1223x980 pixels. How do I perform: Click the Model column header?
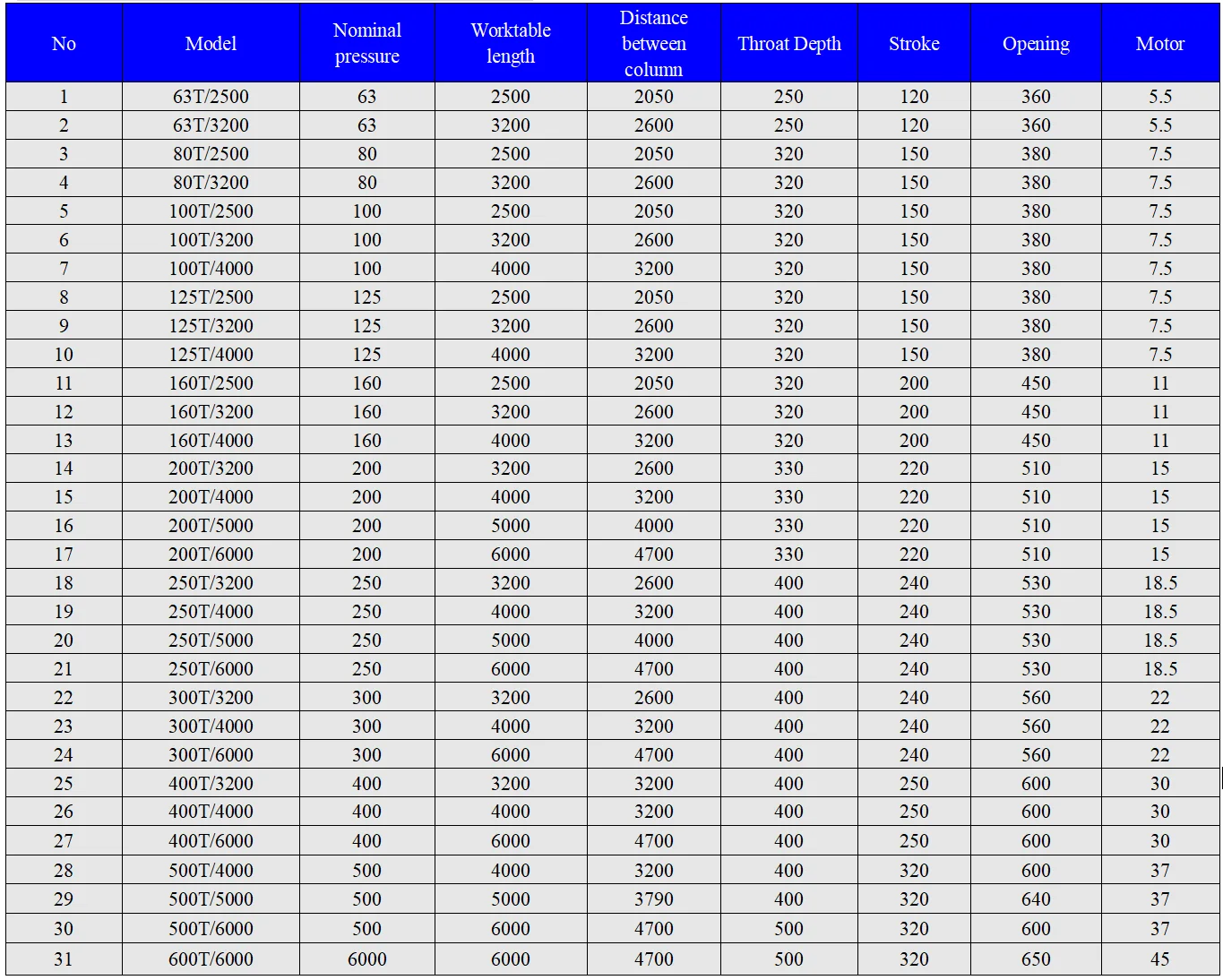click(x=211, y=44)
